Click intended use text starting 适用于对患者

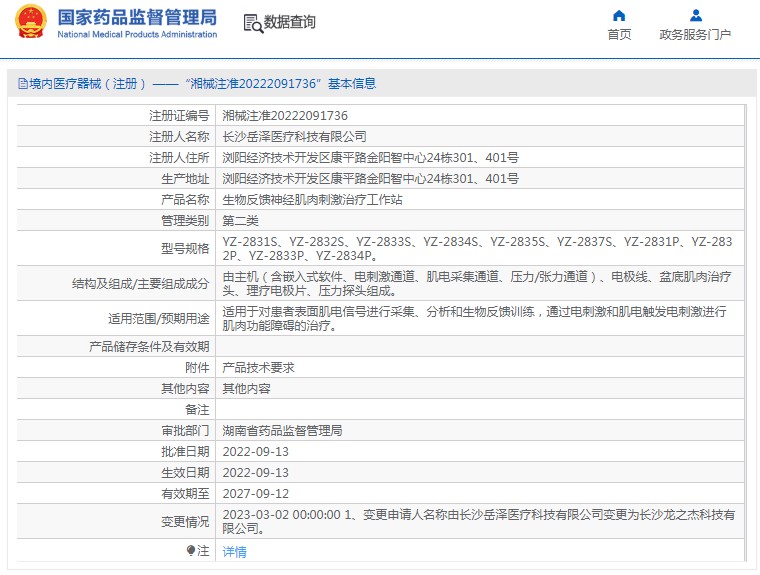475,319
